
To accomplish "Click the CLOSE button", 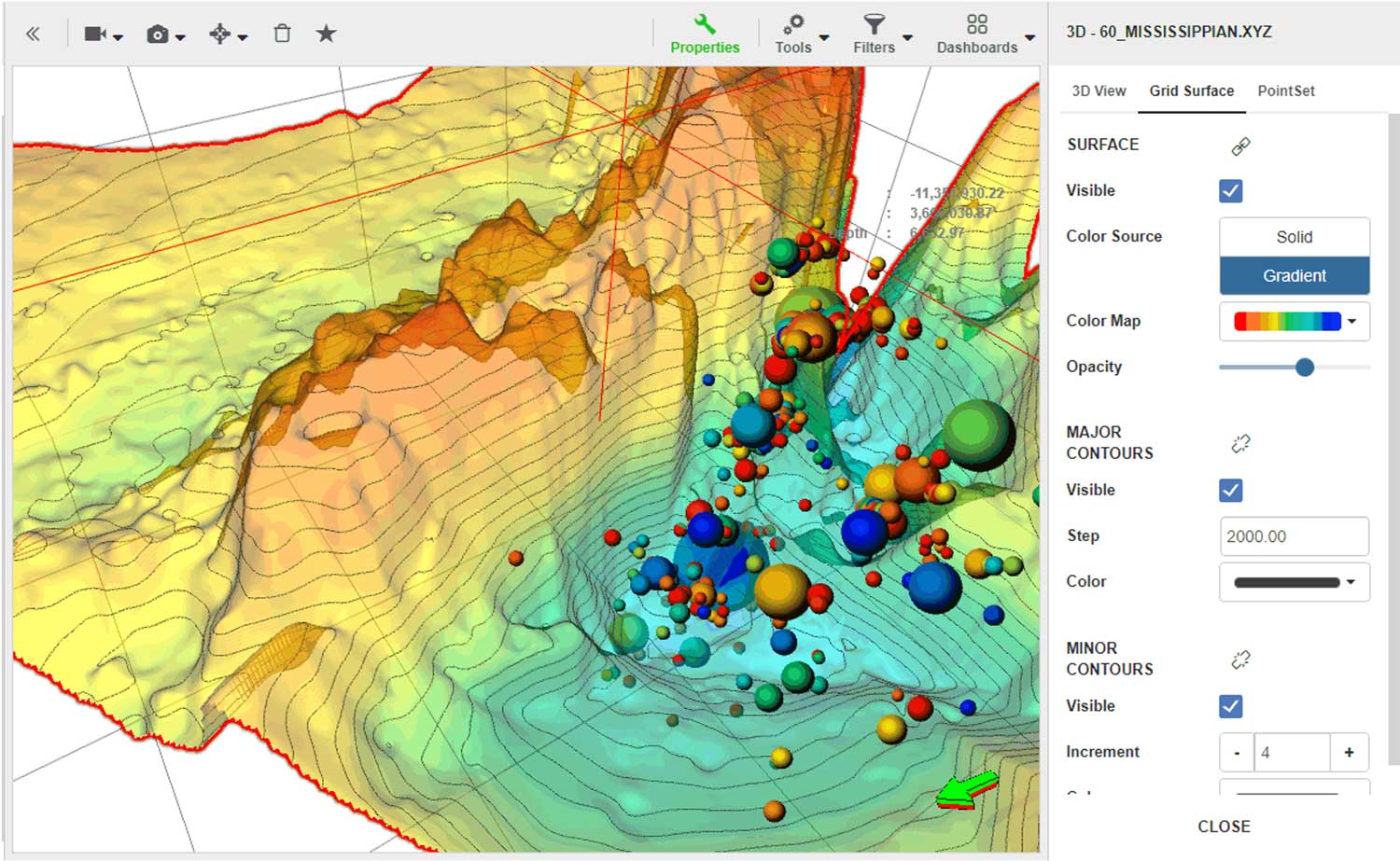I will [x=1224, y=826].
